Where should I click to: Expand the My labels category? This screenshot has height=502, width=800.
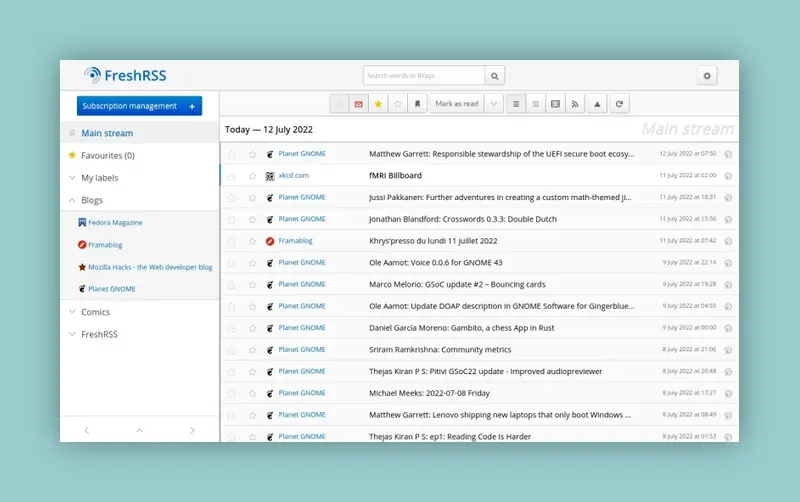[x=72, y=178]
